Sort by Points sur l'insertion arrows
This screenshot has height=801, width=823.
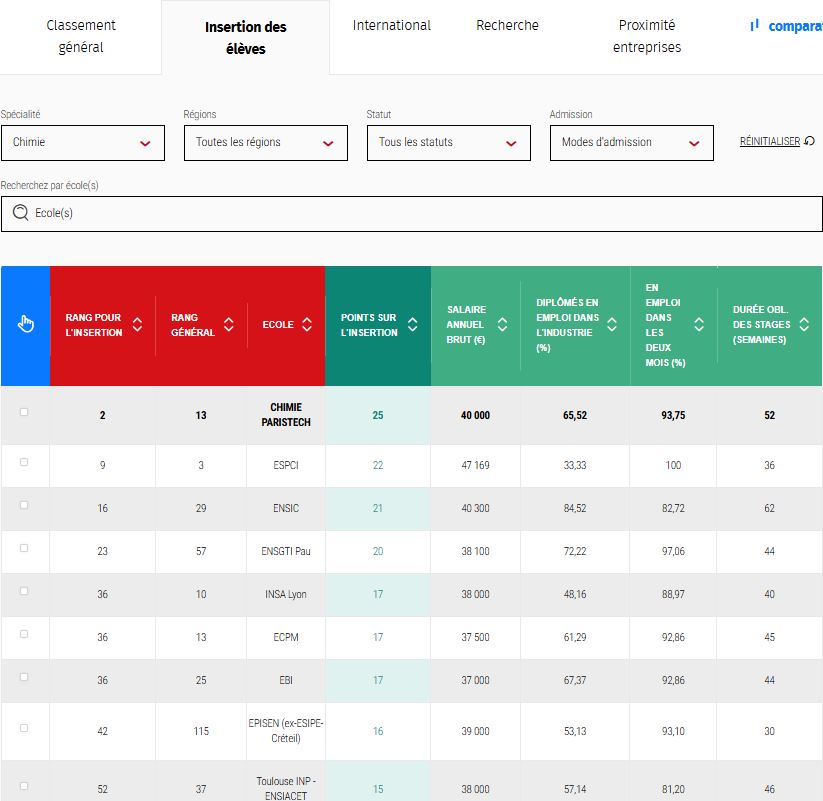click(413, 325)
